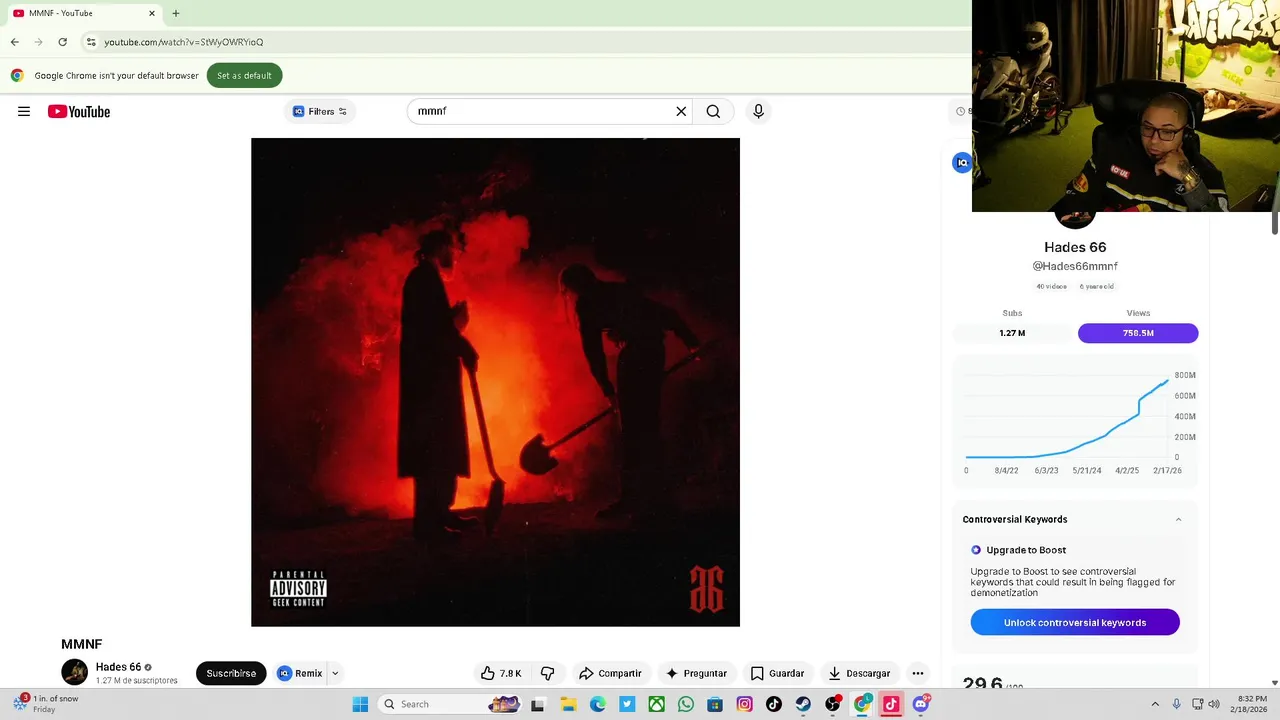Save the video with Guardar
This screenshot has height=720, width=1280.
click(x=777, y=673)
